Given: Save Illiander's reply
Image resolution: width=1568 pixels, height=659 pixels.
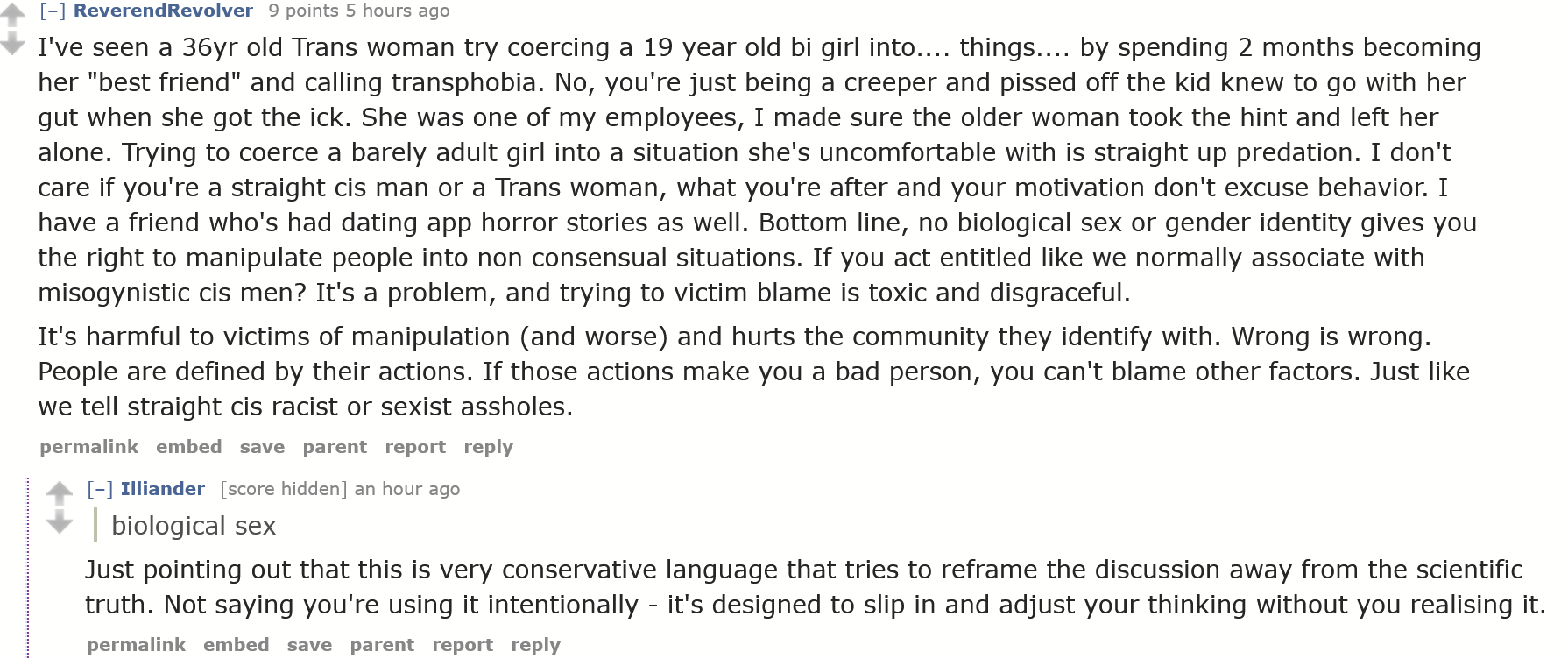Looking at the screenshot, I should 309,645.
